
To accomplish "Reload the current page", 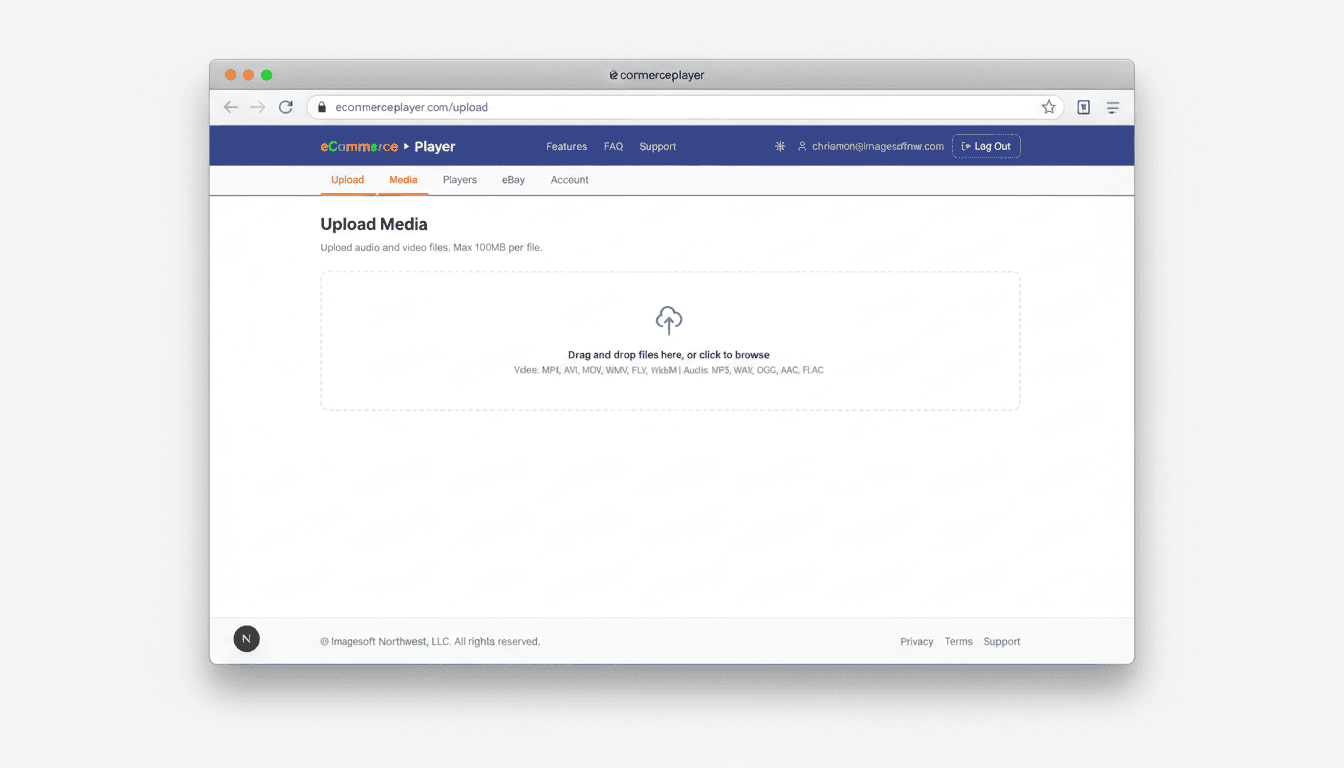I will coord(285,107).
